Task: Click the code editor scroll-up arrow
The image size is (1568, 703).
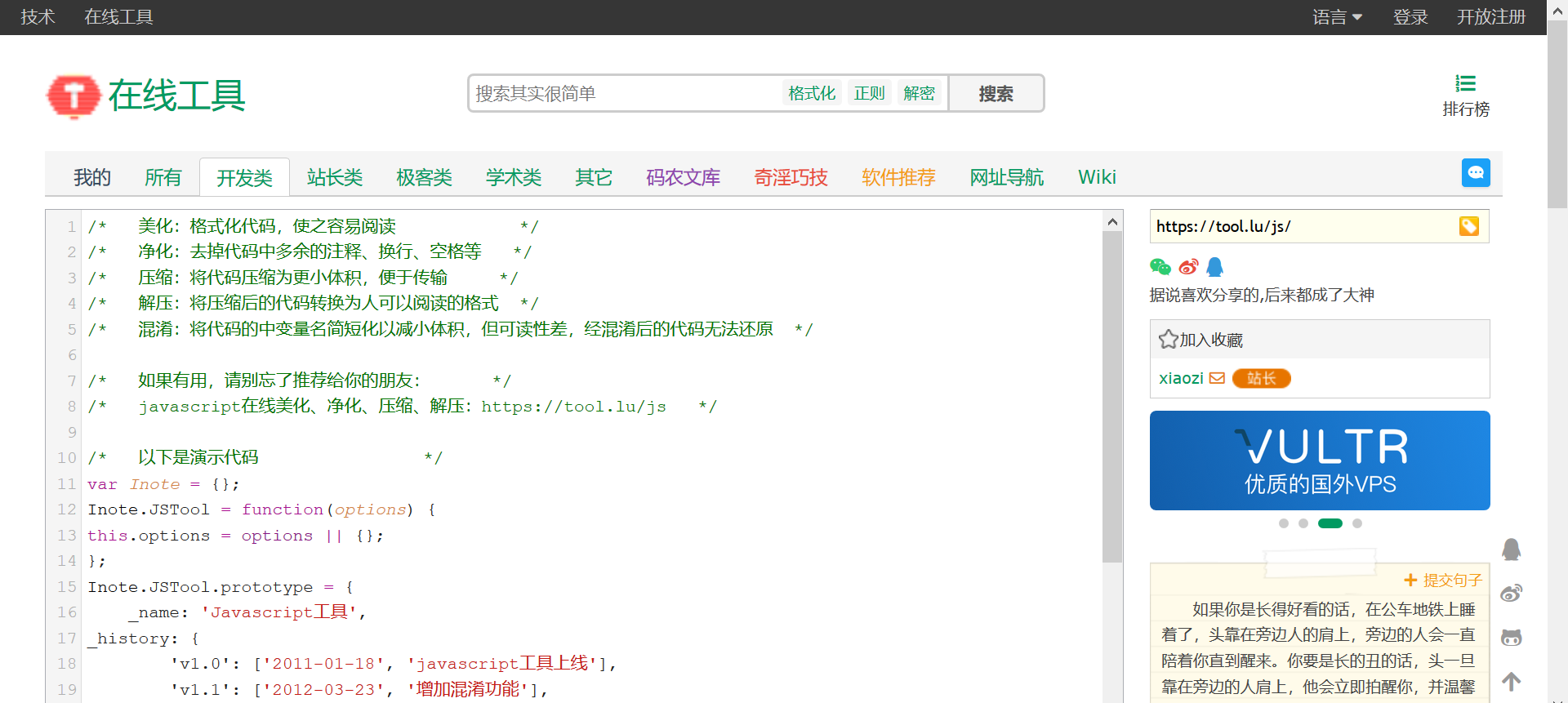Action: (x=1112, y=221)
